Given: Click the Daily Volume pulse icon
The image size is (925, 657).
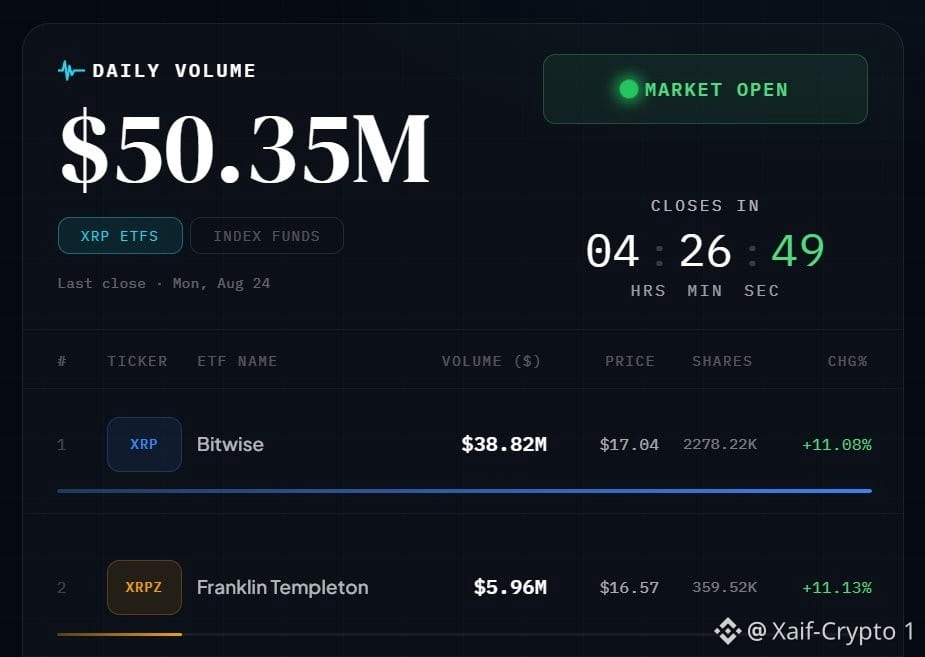Looking at the screenshot, I should click(71, 71).
